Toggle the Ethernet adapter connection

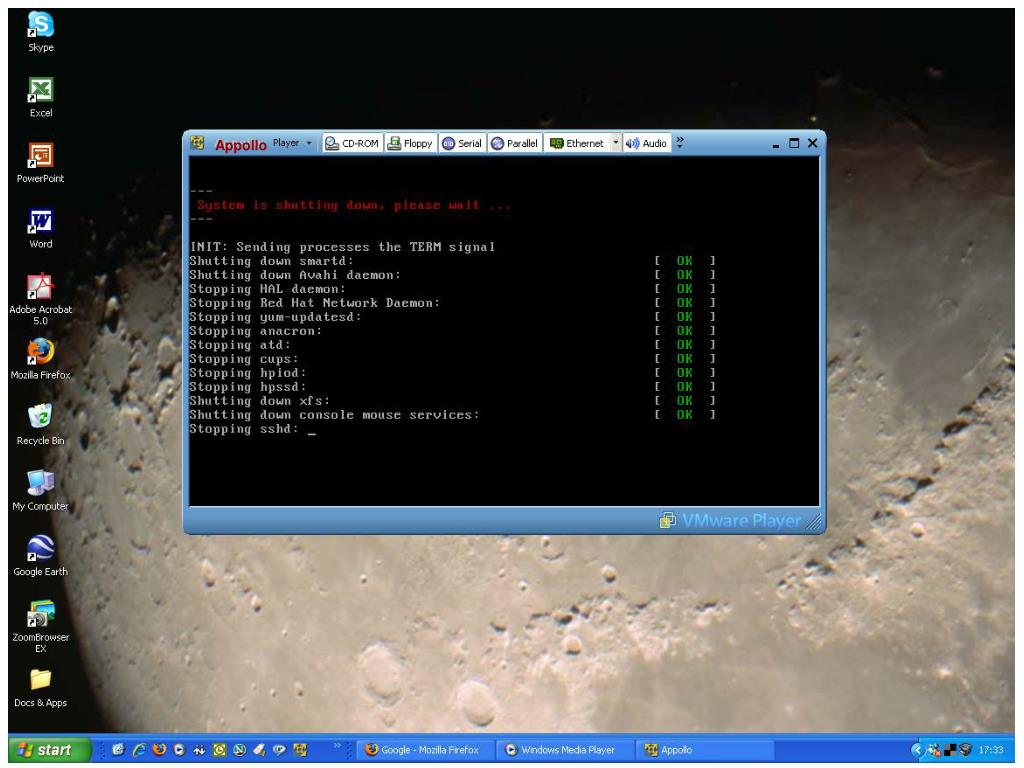(577, 144)
